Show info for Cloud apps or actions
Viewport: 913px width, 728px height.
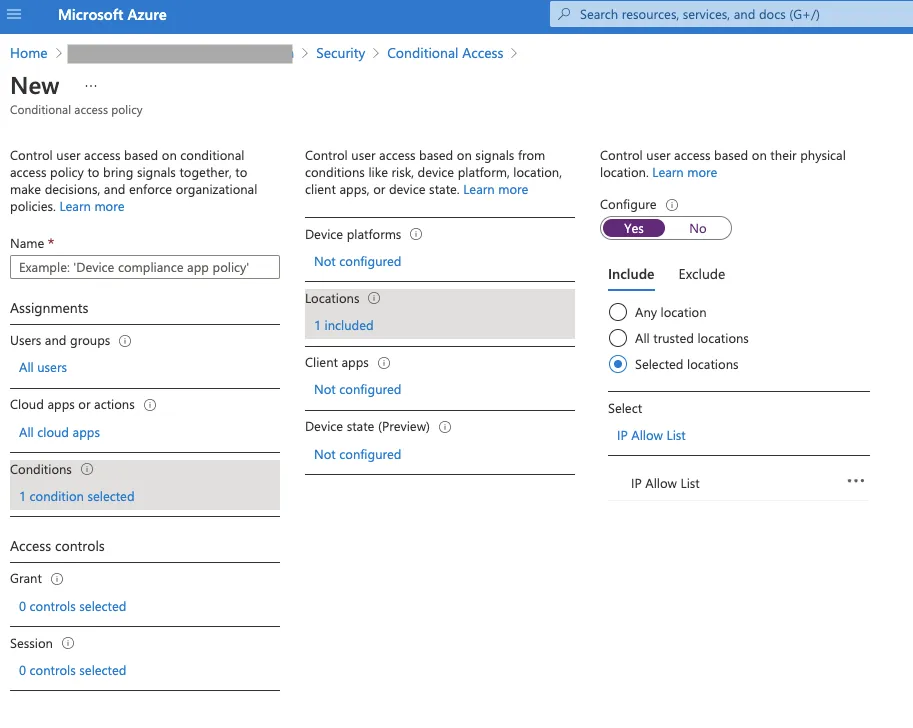(150, 405)
